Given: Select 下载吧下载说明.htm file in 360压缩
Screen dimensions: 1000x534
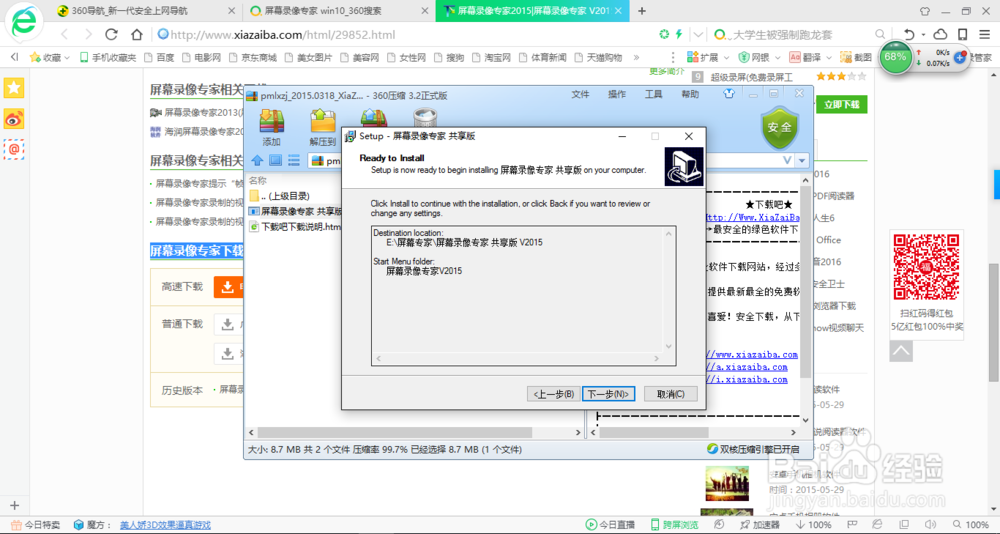Looking at the screenshot, I should 294,226.
